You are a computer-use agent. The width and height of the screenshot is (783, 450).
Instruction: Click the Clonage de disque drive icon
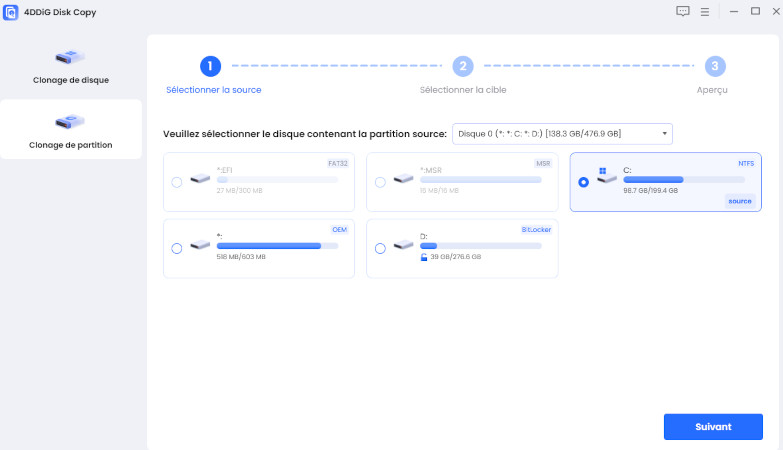coord(70,57)
